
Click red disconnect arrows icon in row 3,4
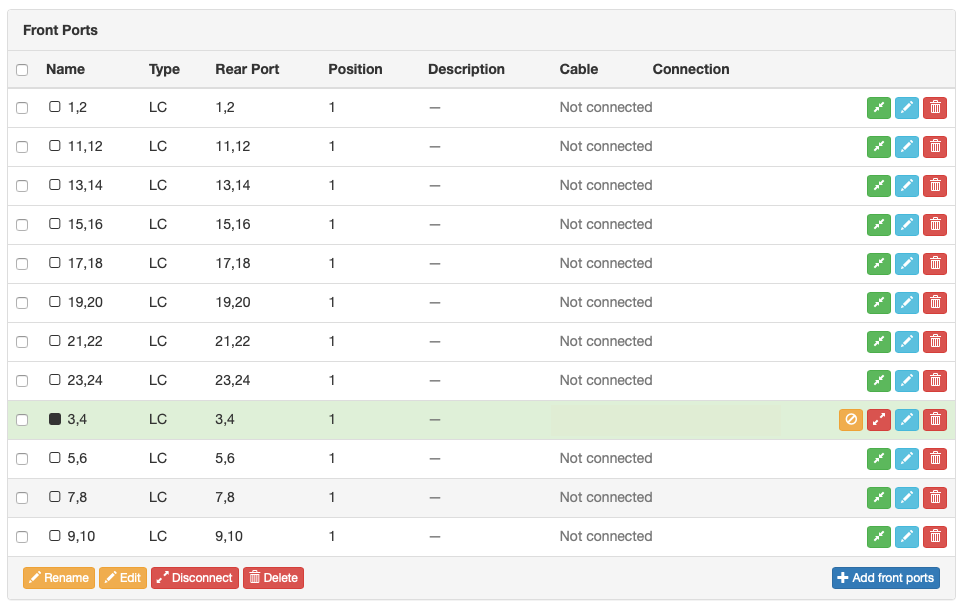coord(879,420)
